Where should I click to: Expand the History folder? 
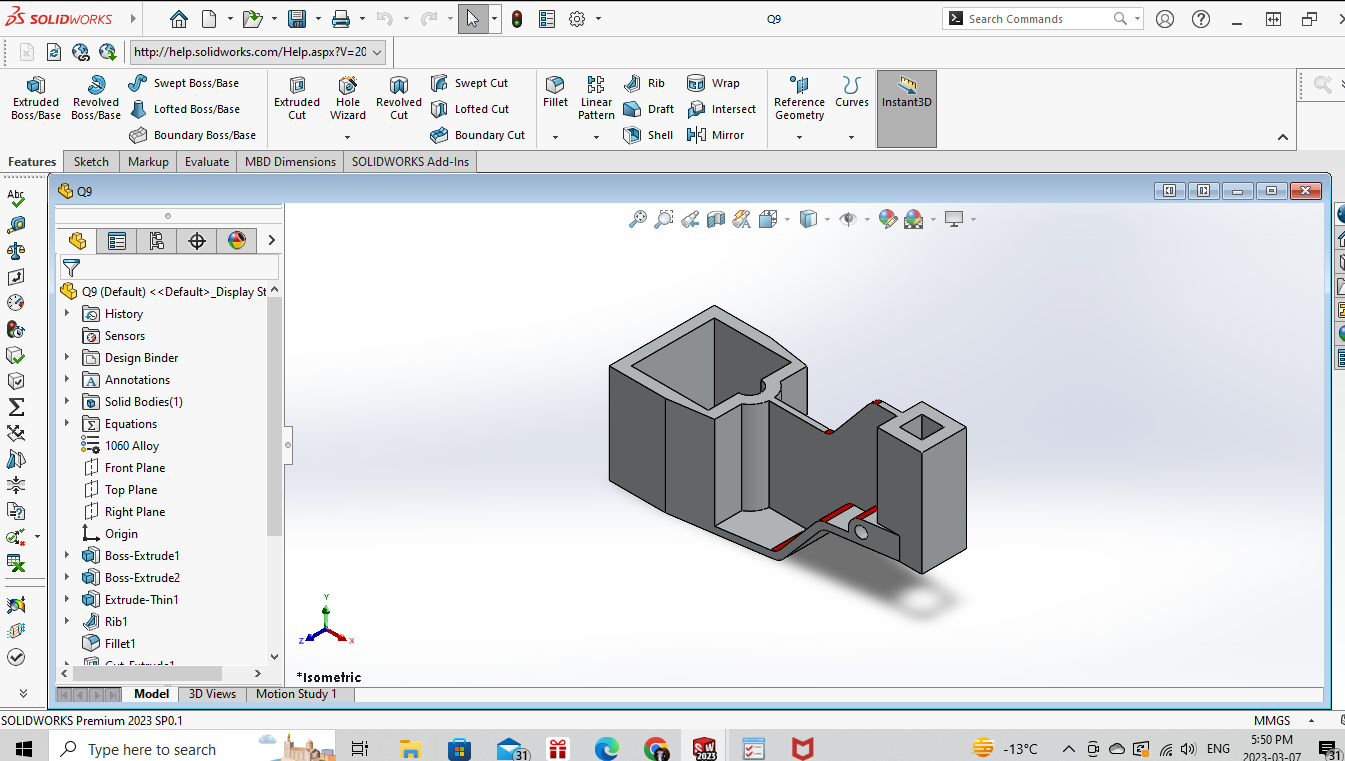point(67,313)
